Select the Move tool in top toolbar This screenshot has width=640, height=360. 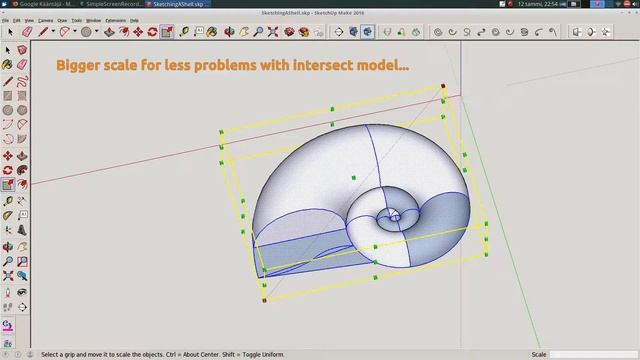click(x=138, y=31)
